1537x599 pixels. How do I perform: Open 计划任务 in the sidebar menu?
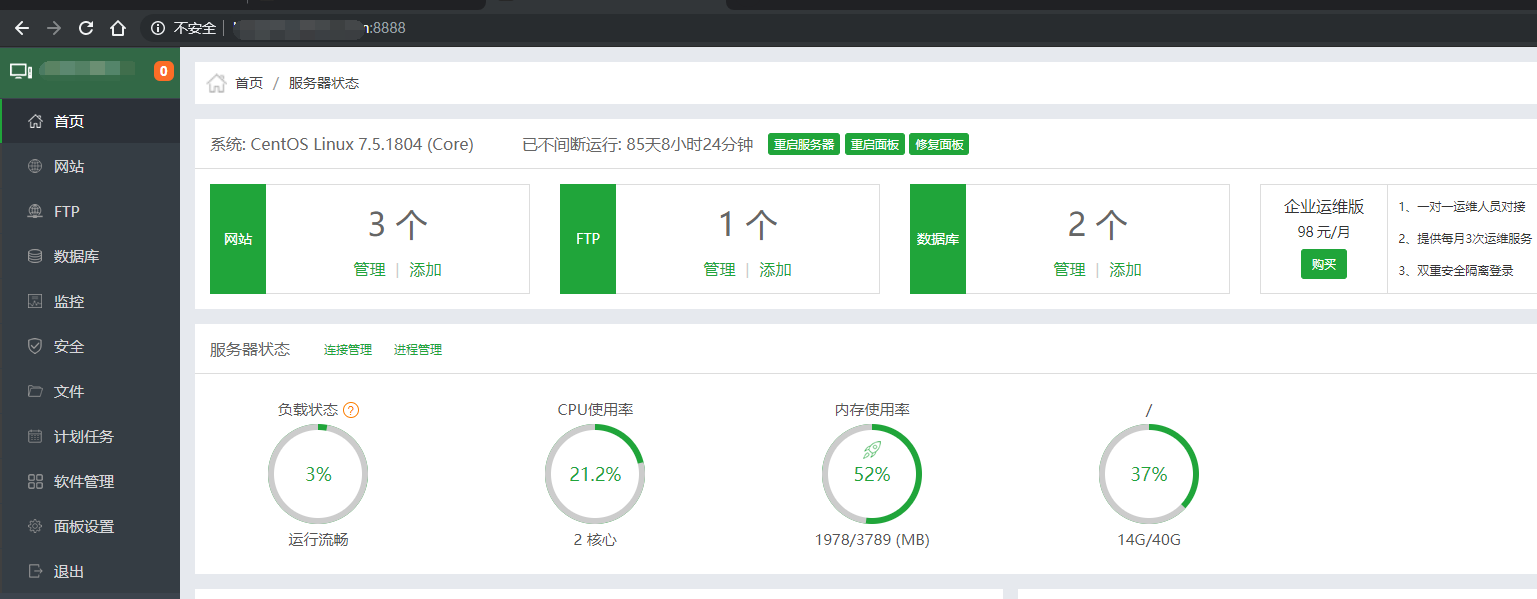pyautogui.click(x=90, y=436)
